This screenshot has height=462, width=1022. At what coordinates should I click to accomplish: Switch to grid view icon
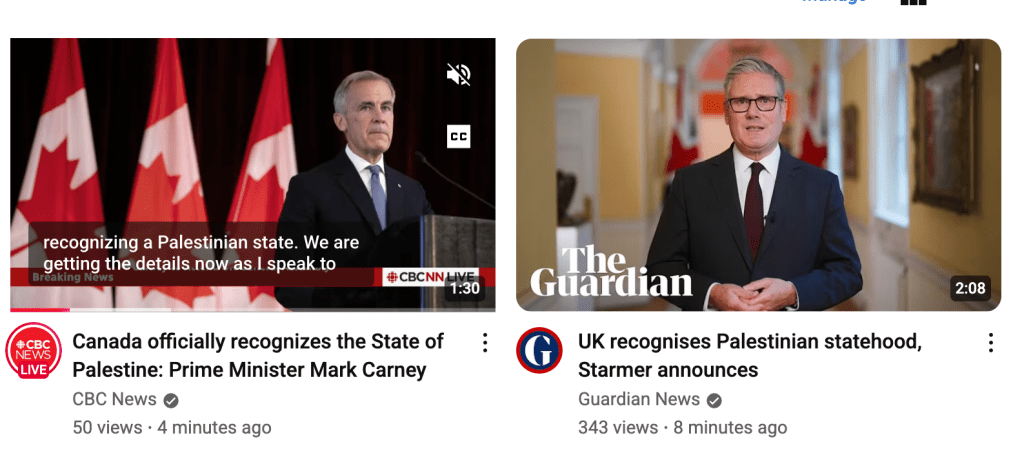913,2
